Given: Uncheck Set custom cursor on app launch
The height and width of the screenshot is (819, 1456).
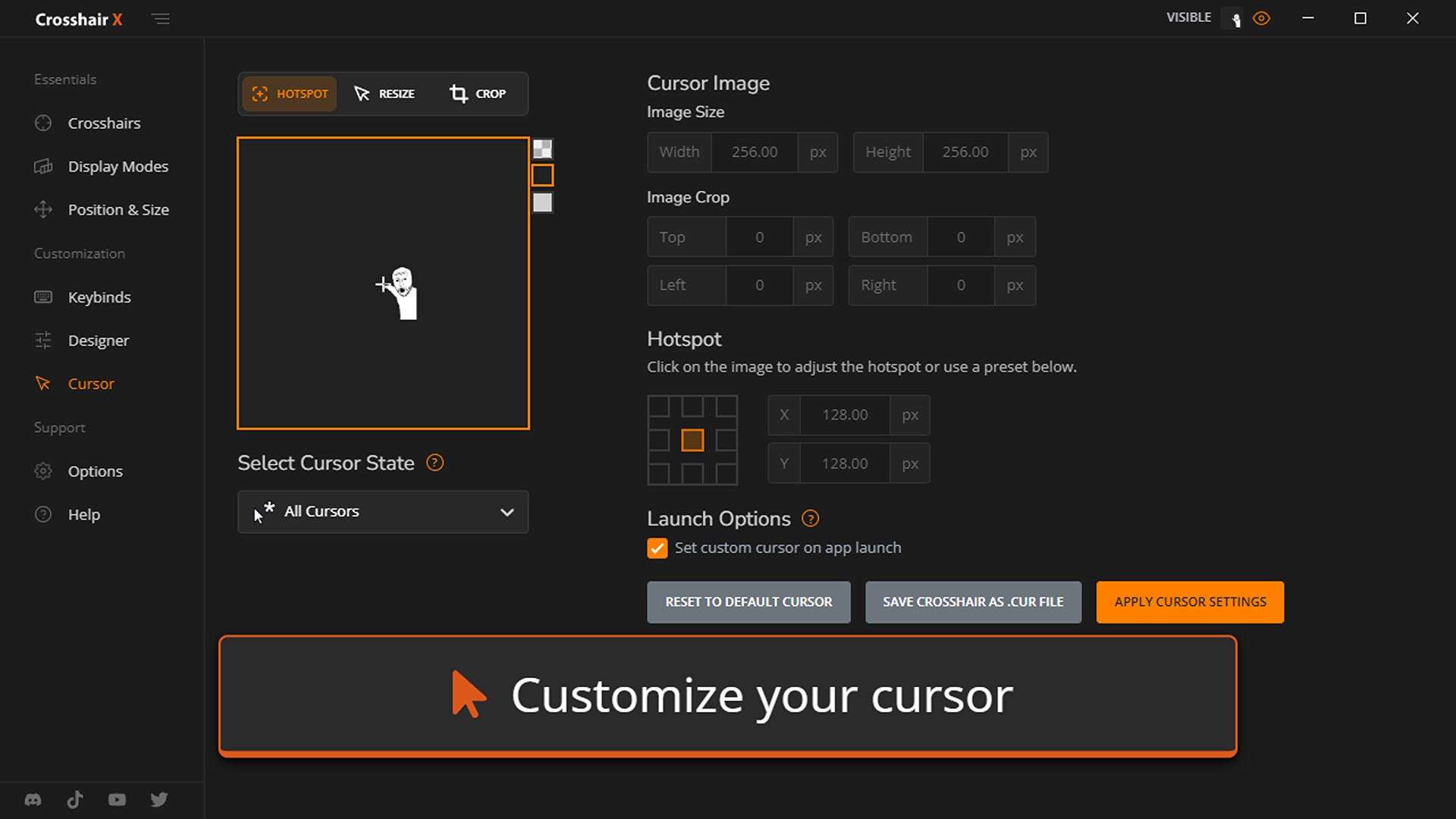Looking at the screenshot, I should coord(657,548).
